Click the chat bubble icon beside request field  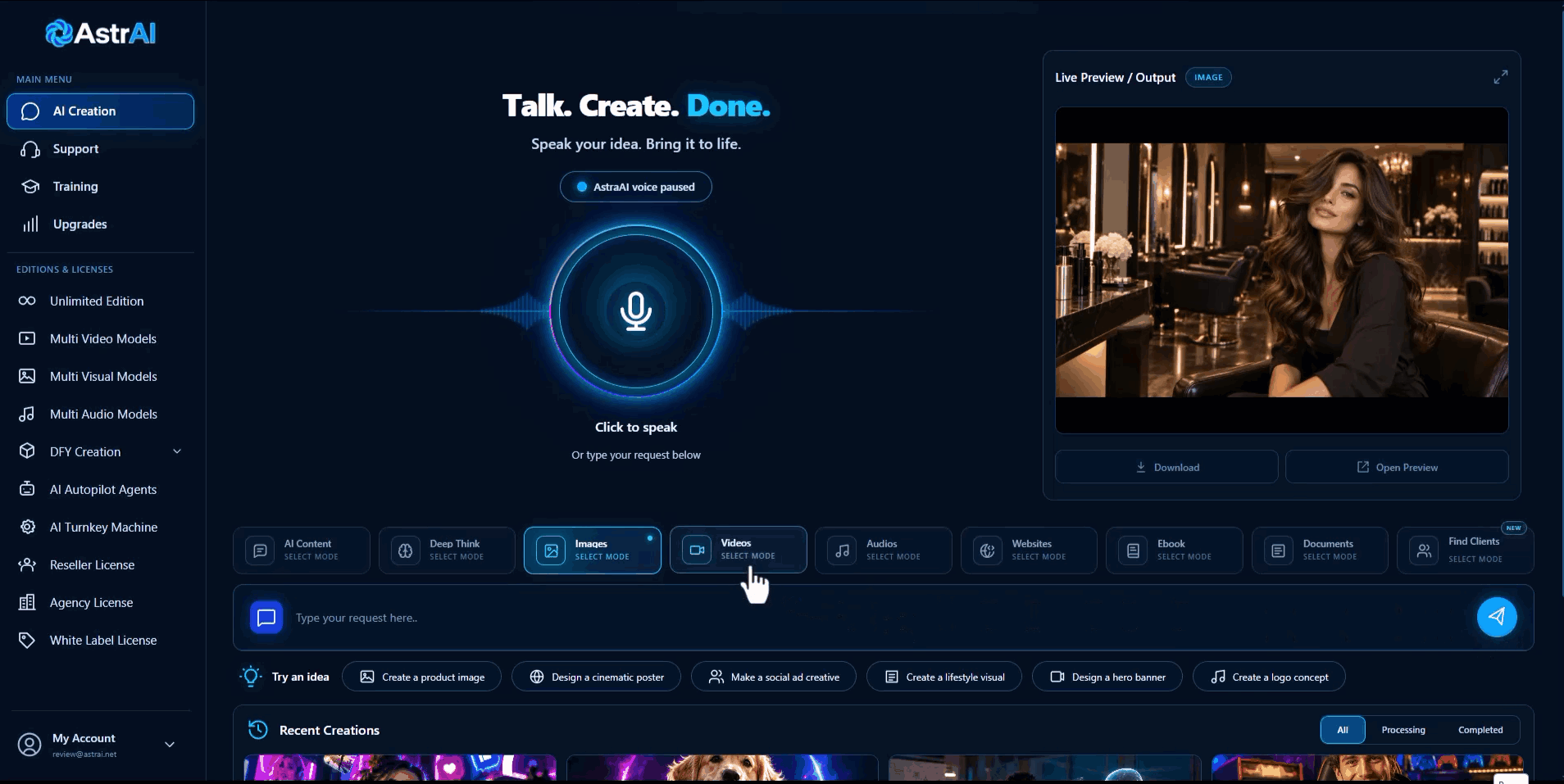pos(266,618)
